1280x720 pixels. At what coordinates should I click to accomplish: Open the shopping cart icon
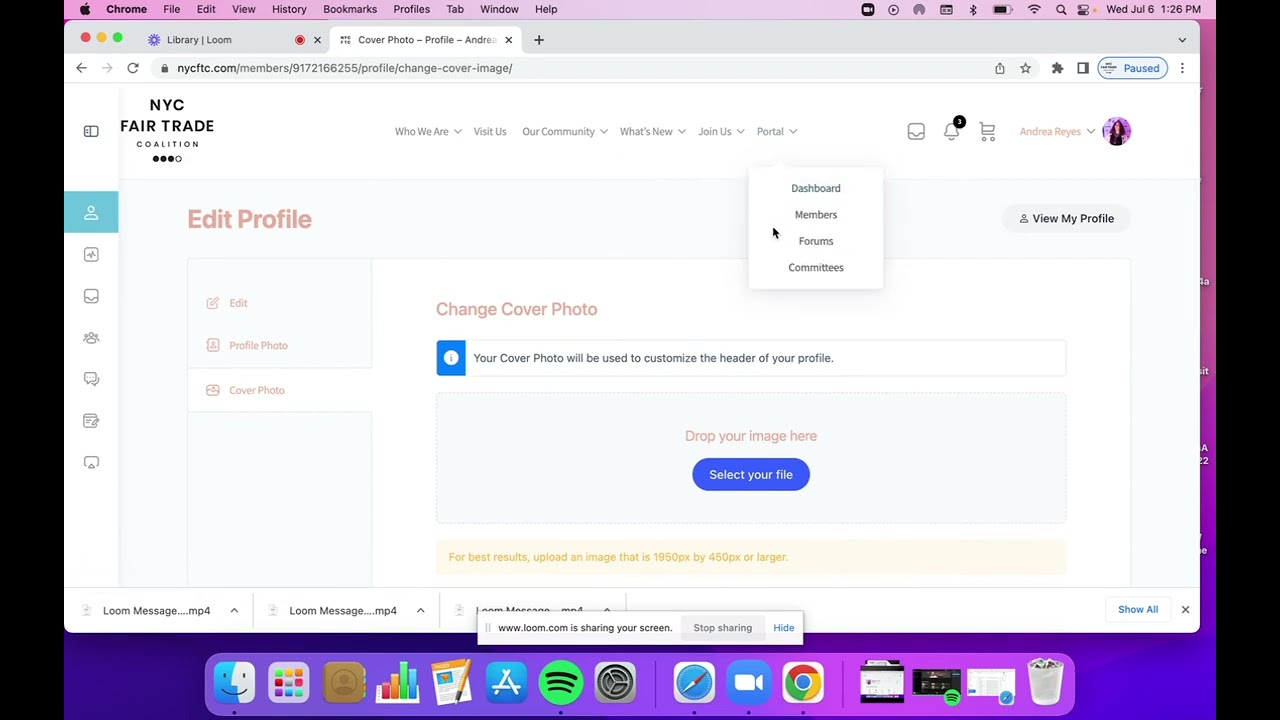[987, 131]
